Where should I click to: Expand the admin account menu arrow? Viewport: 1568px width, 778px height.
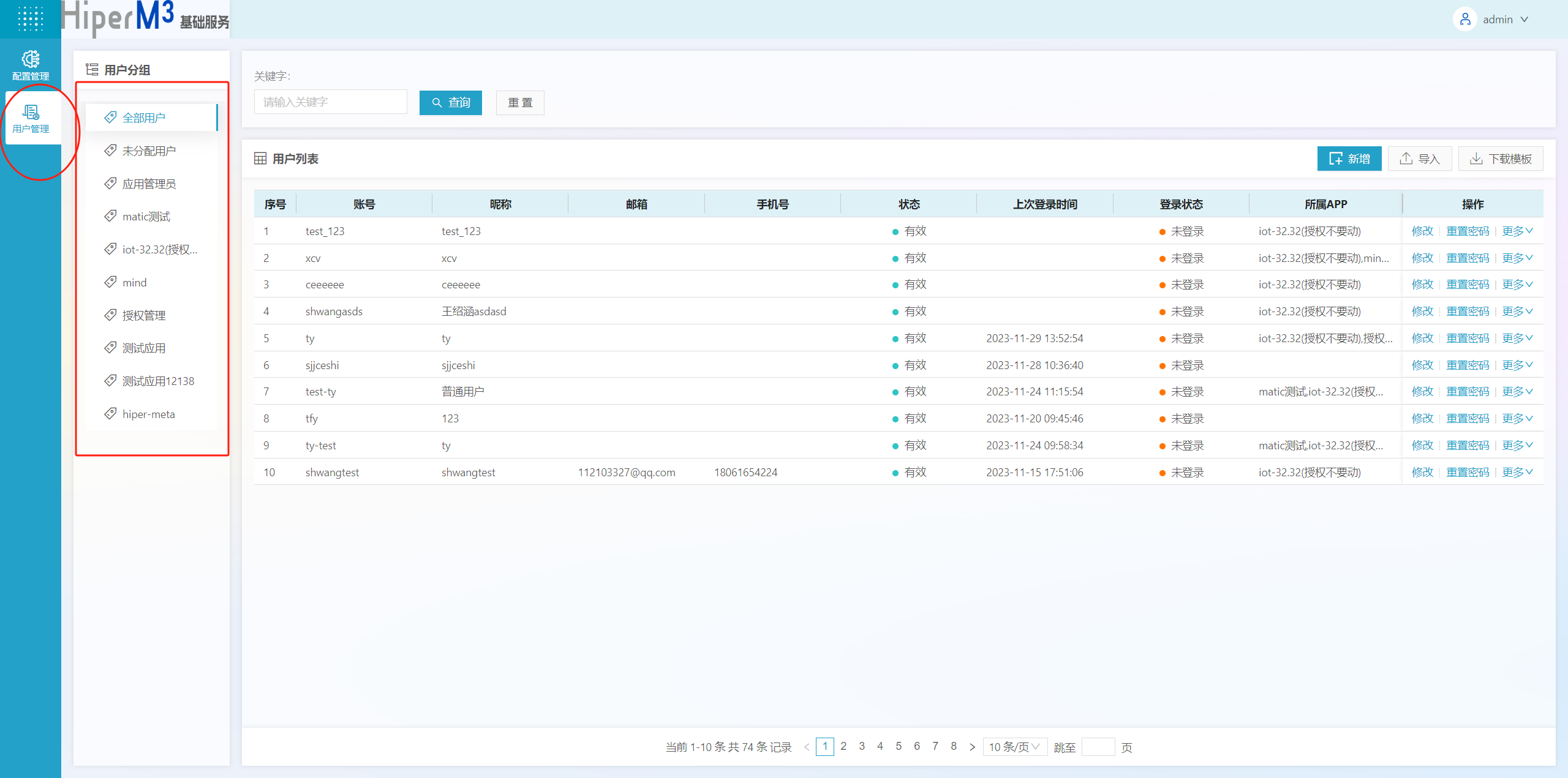(x=1525, y=20)
